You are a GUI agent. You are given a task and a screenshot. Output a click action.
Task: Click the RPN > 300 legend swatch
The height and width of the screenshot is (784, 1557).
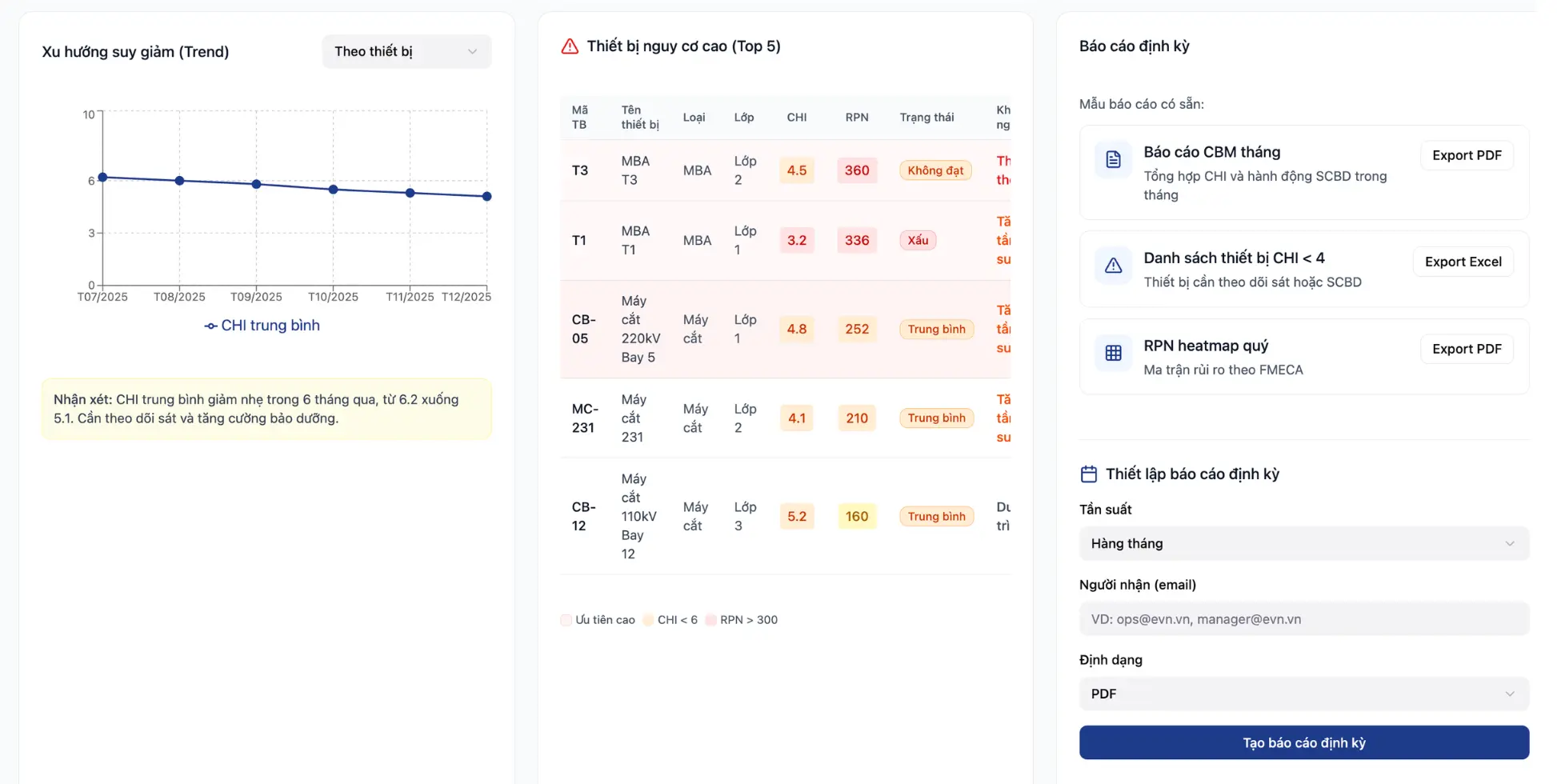[x=710, y=620]
